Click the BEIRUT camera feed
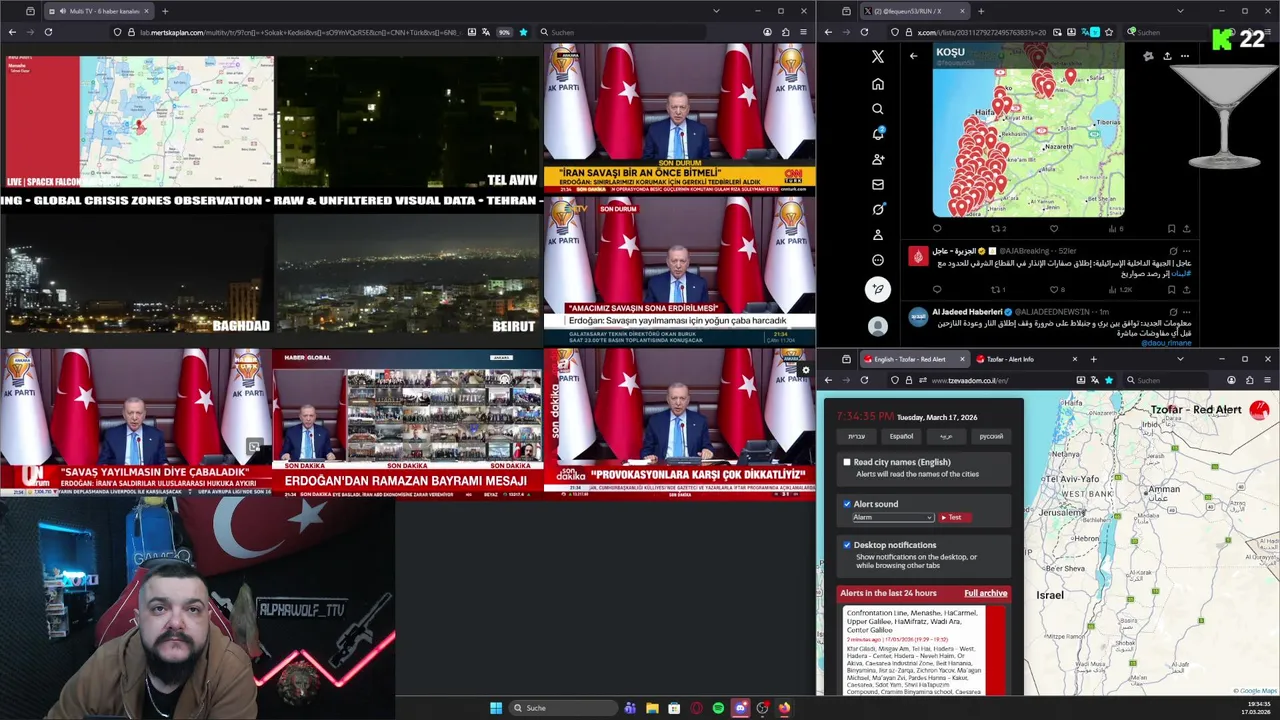 (407, 273)
